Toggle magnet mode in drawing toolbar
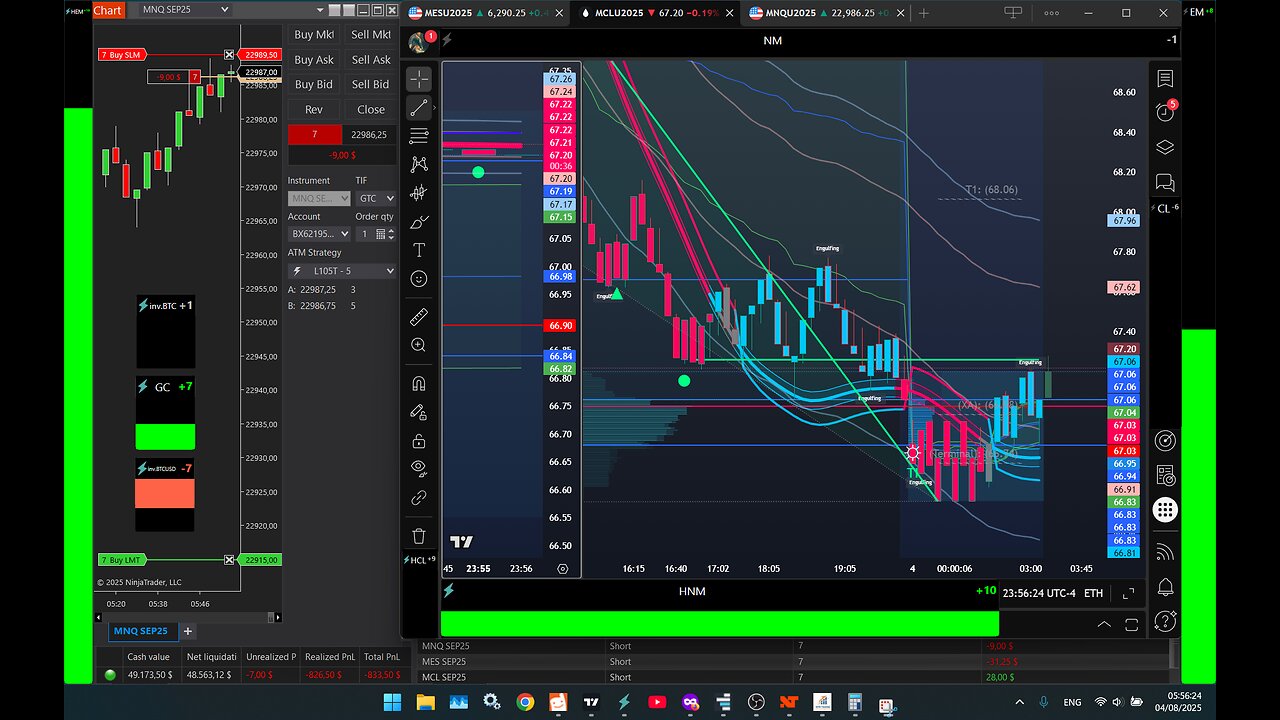Viewport: 1280px width, 720px height. click(x=419, y=384)
